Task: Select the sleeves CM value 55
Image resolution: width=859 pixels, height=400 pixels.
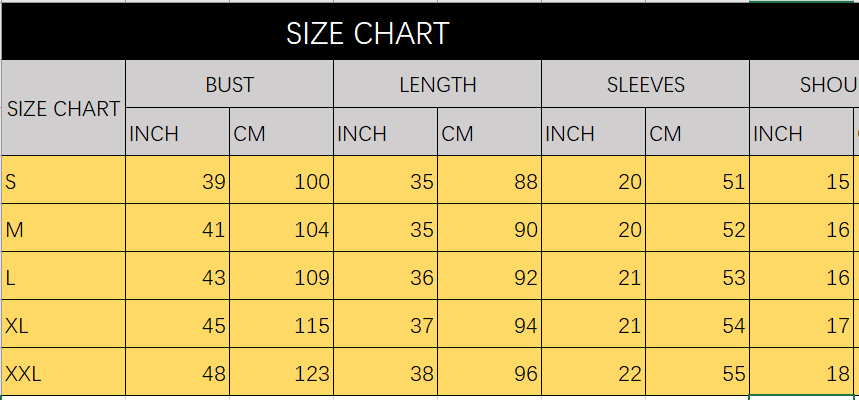Action: click(x=697, y=372)
